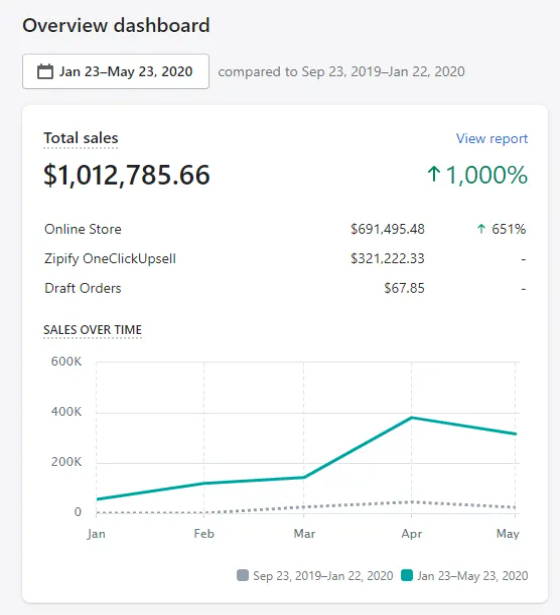Click the Feb data point on teal line

tap(204, 483)
